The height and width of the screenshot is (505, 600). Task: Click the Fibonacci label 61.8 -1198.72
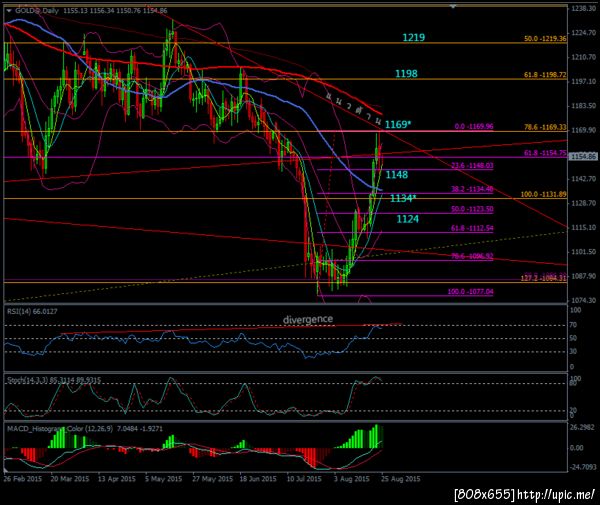click(545, 75)
